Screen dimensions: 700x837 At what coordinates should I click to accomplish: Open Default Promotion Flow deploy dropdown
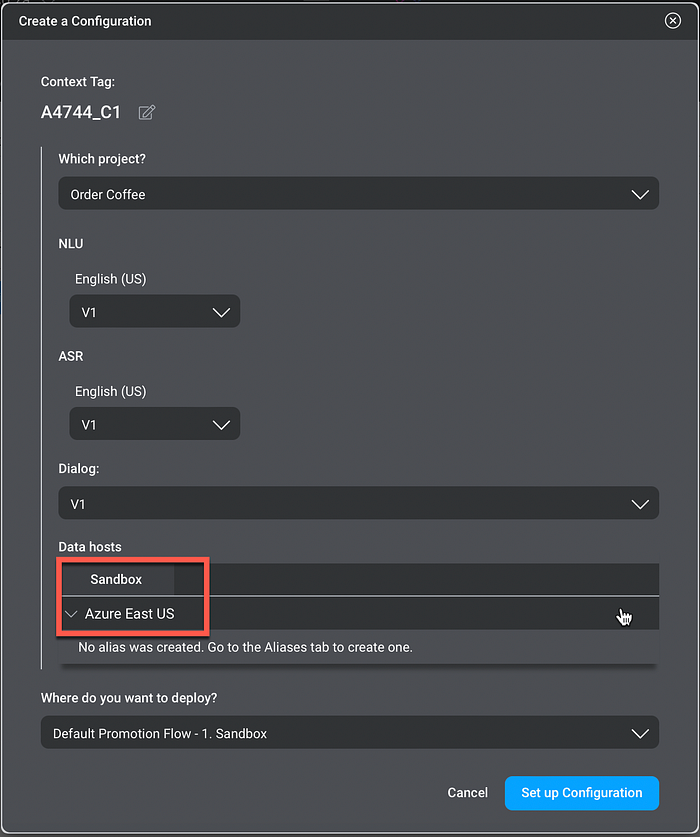[350, 732]
